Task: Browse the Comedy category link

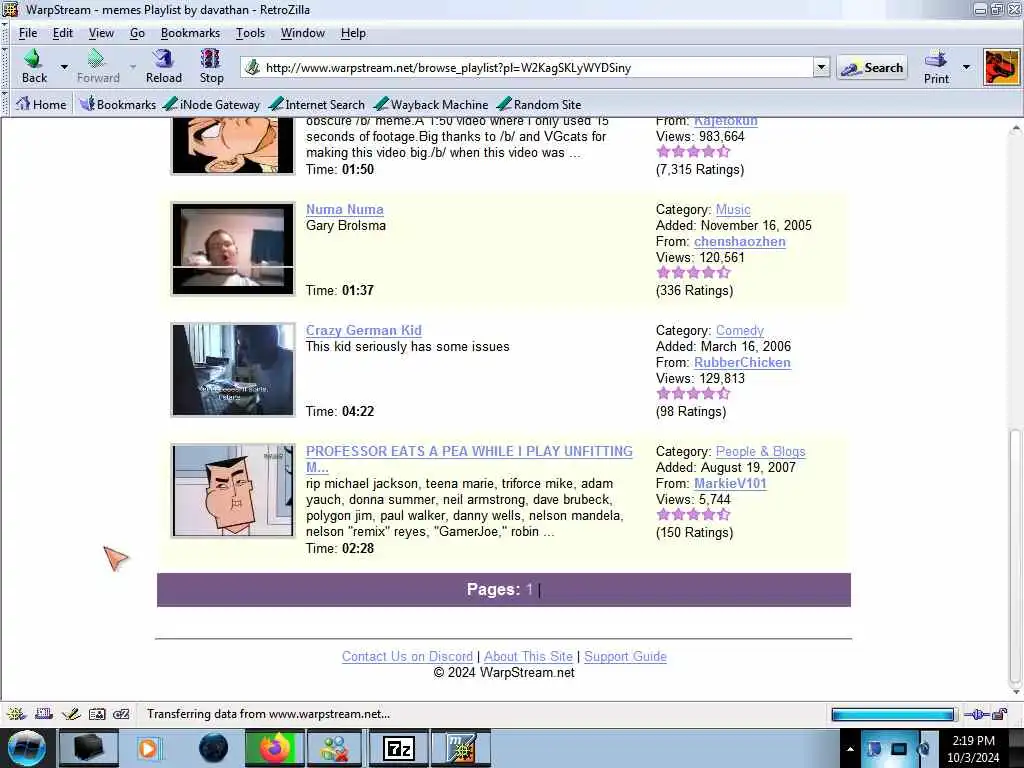Action: point(740,330)
